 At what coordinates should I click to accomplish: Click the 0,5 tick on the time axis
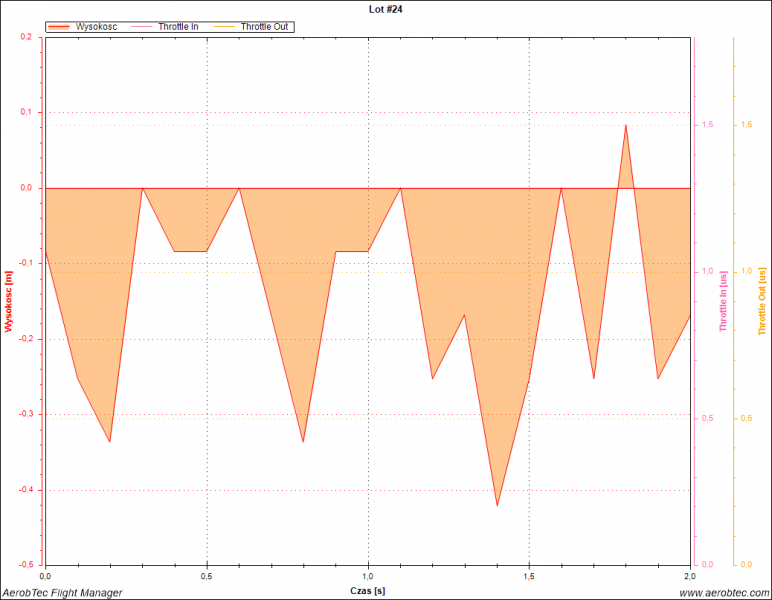pos(207,577)
